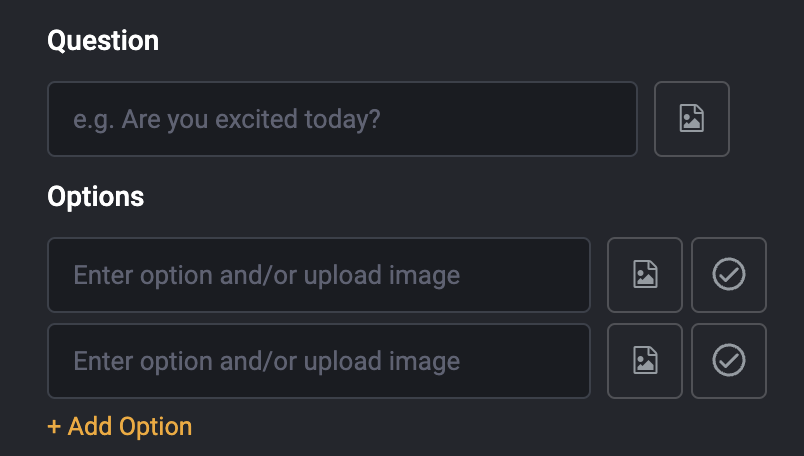The image size is (804, 456).
Task: Click the picture icon in the top option row
Action: point(645,274)
